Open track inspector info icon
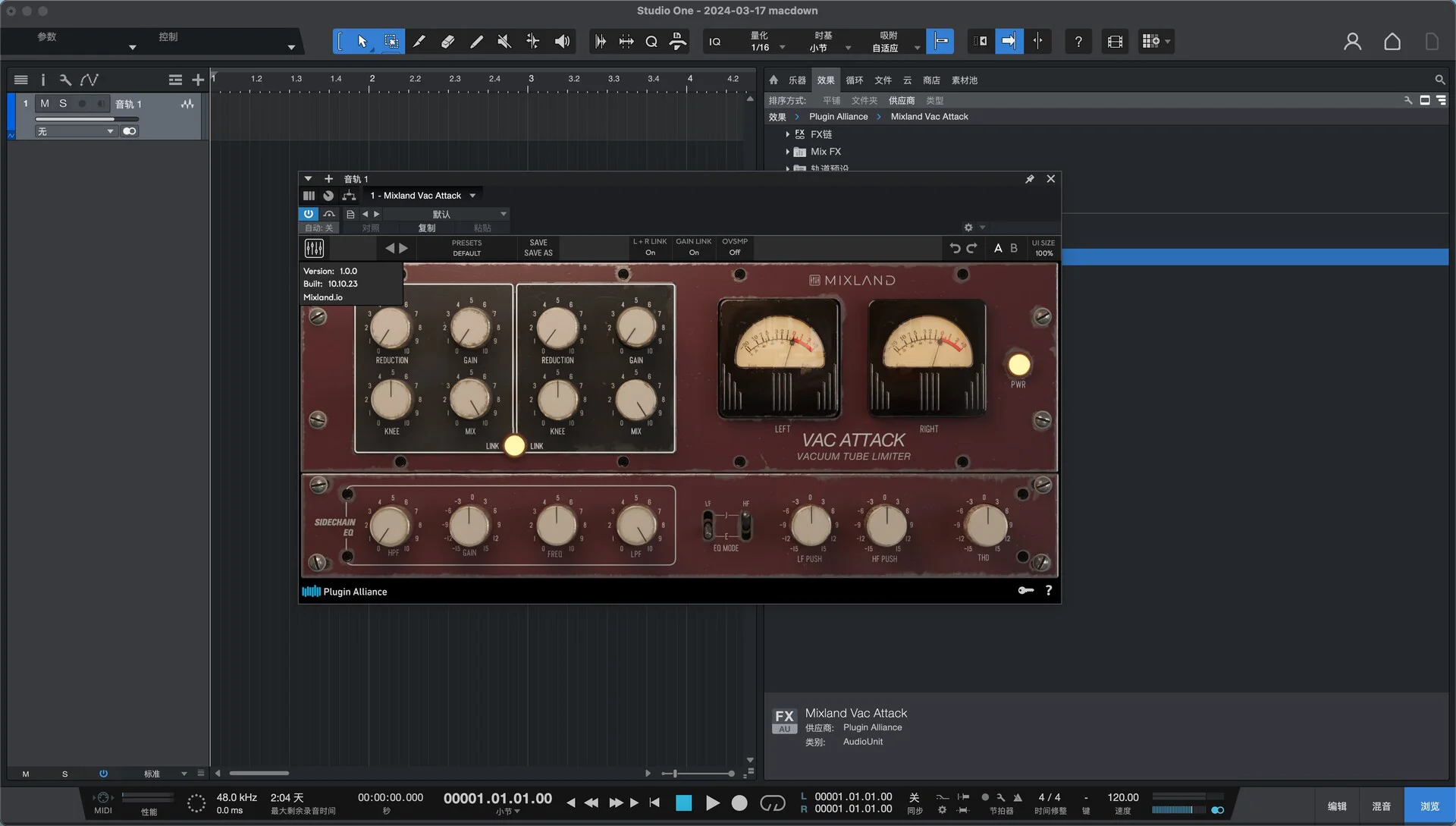1456x826 pixels. pyautogui.click(x=43, y=80)
